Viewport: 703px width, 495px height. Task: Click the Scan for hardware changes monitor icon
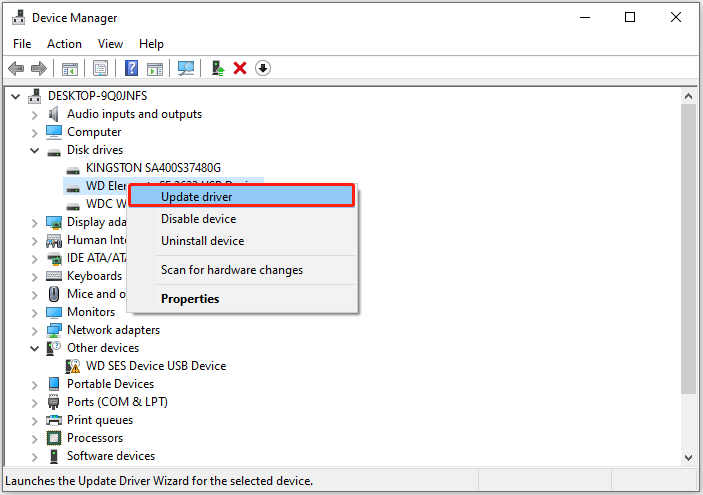[x=186, y=69]
